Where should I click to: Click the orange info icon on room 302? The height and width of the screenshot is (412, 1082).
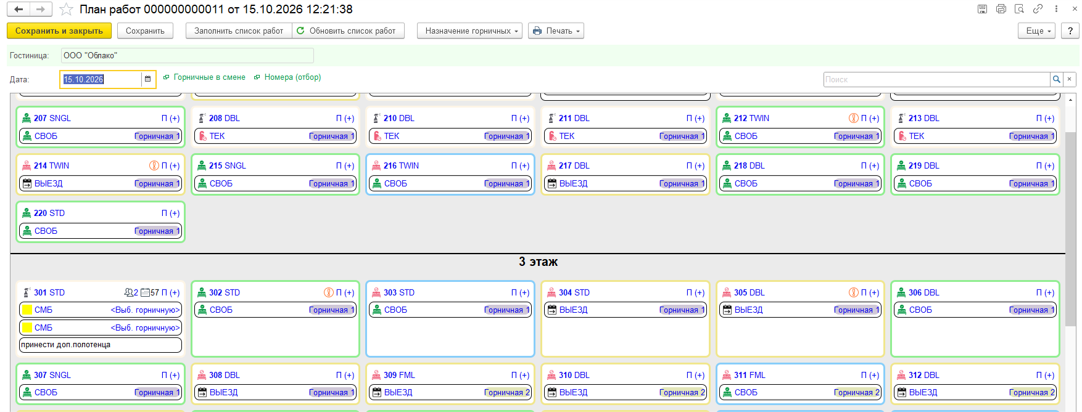(329, 293)
